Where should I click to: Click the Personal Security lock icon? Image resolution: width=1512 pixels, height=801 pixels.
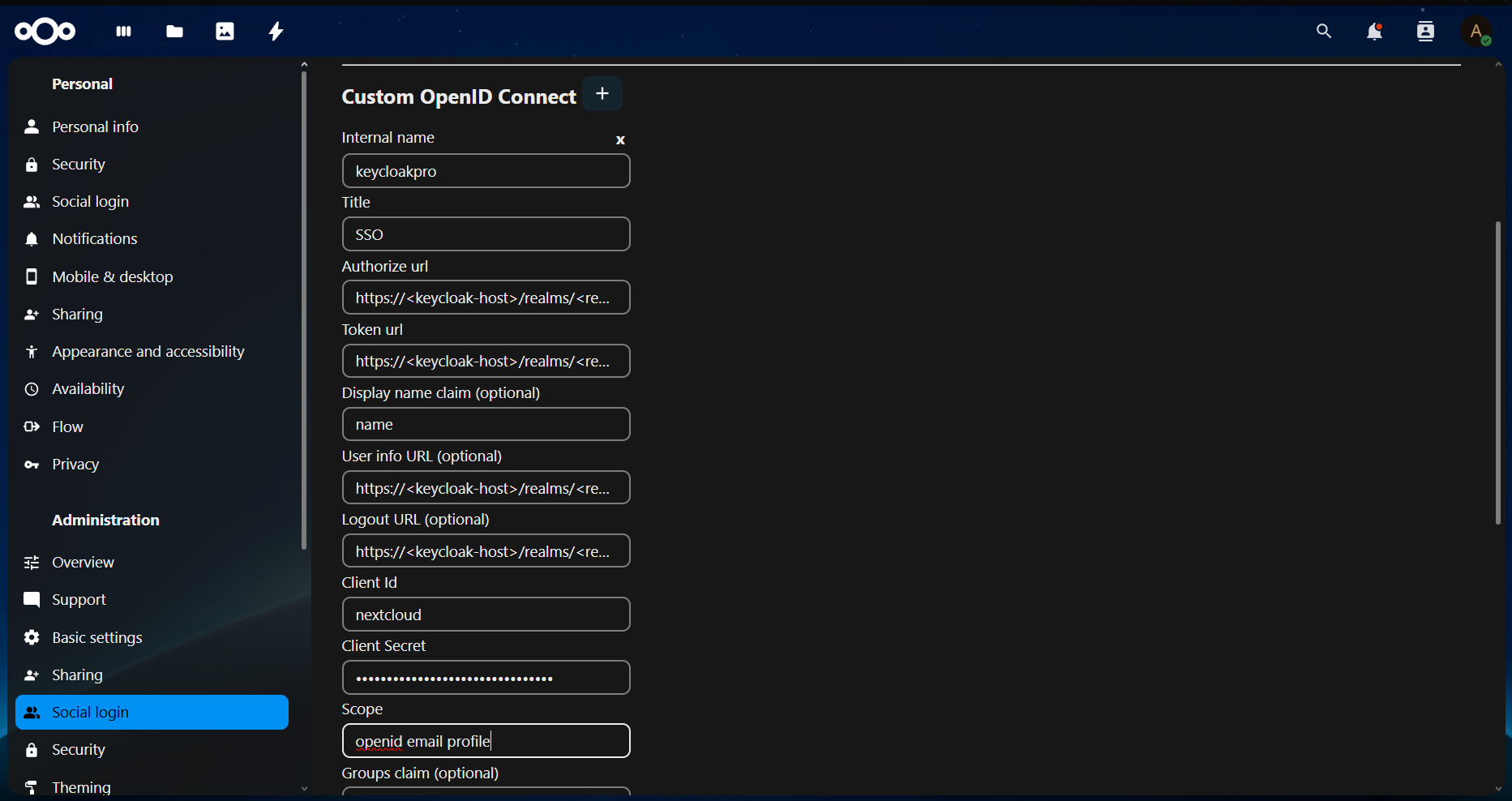(x=32, y=165)
